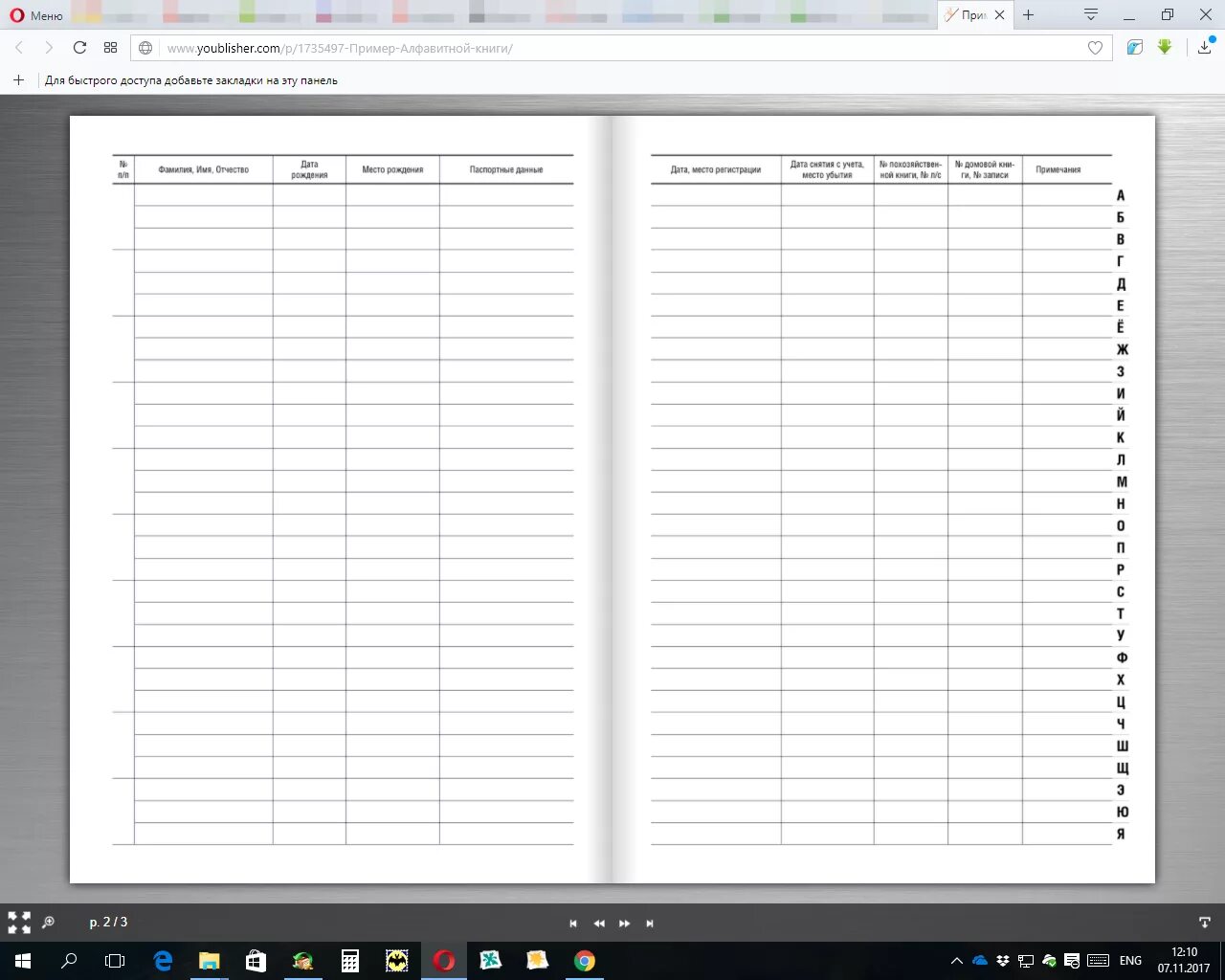Open the tab menu icon beside window controls
This screenshot has height=980, width=1225.
click(x=1090, y=14)
